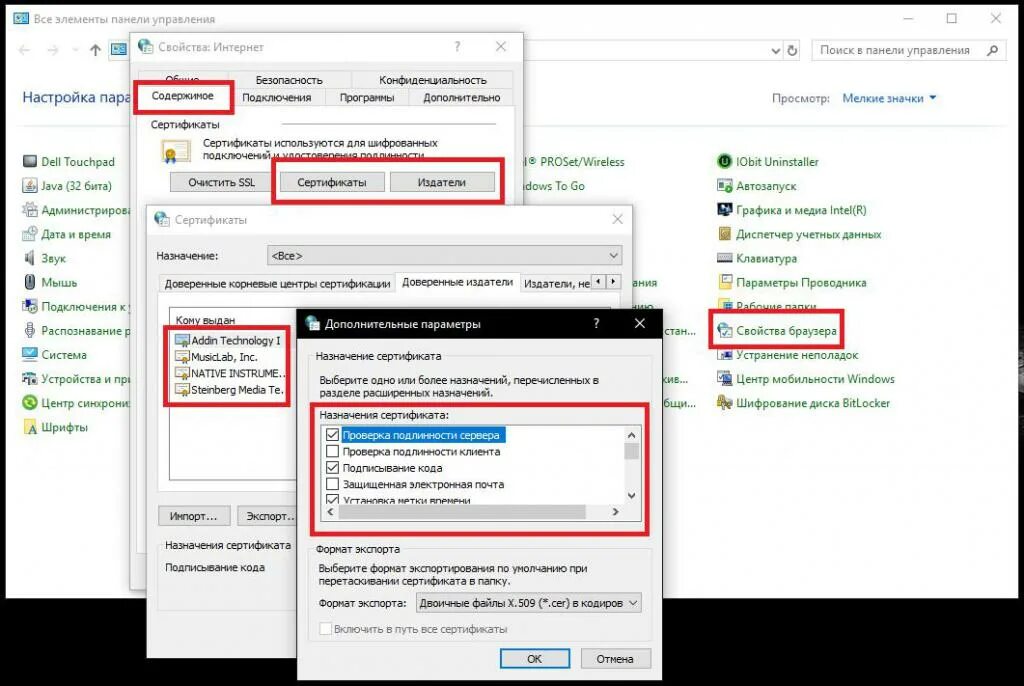
Task: Click the search magnifier icon in Control Panel
Action: point(993,50)
